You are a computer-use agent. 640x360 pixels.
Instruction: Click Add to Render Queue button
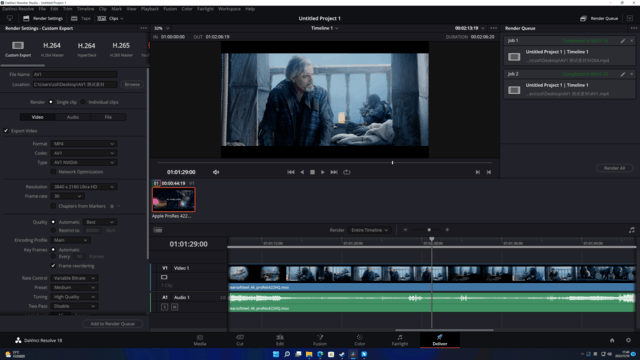pyautogui.click(x=112, y=324)
